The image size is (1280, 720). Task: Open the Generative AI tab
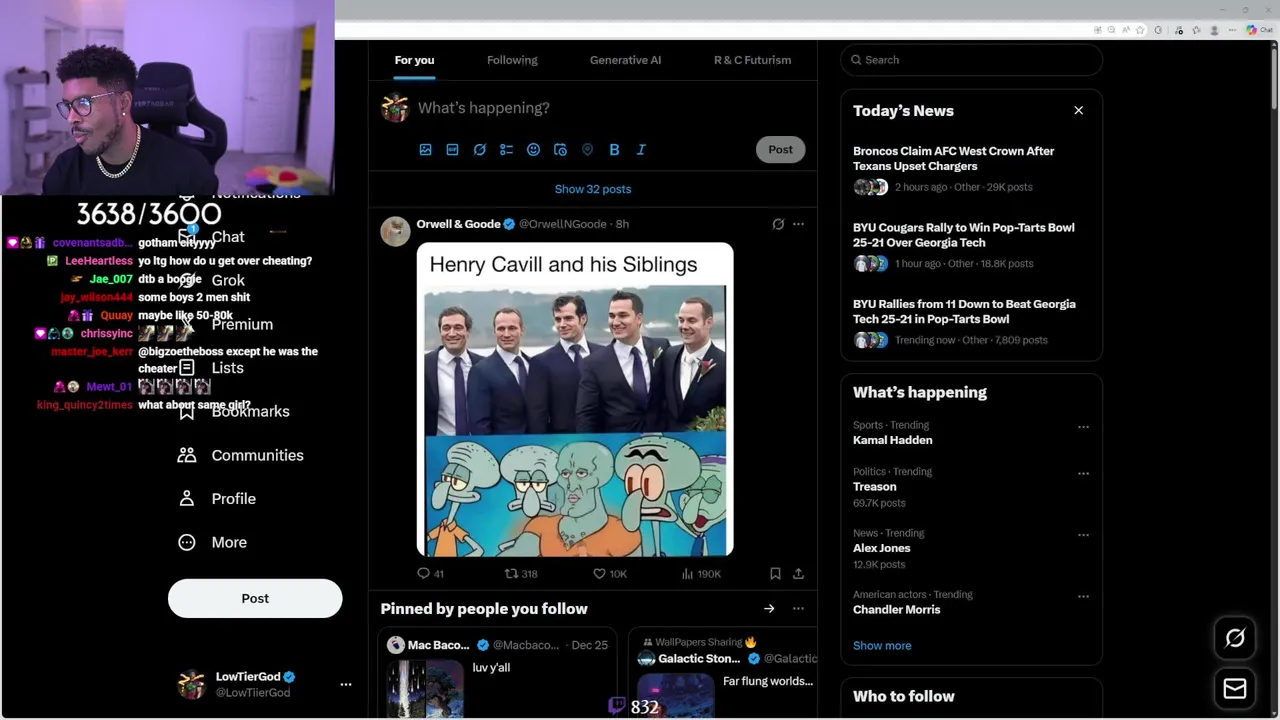(x=625, y=60)
